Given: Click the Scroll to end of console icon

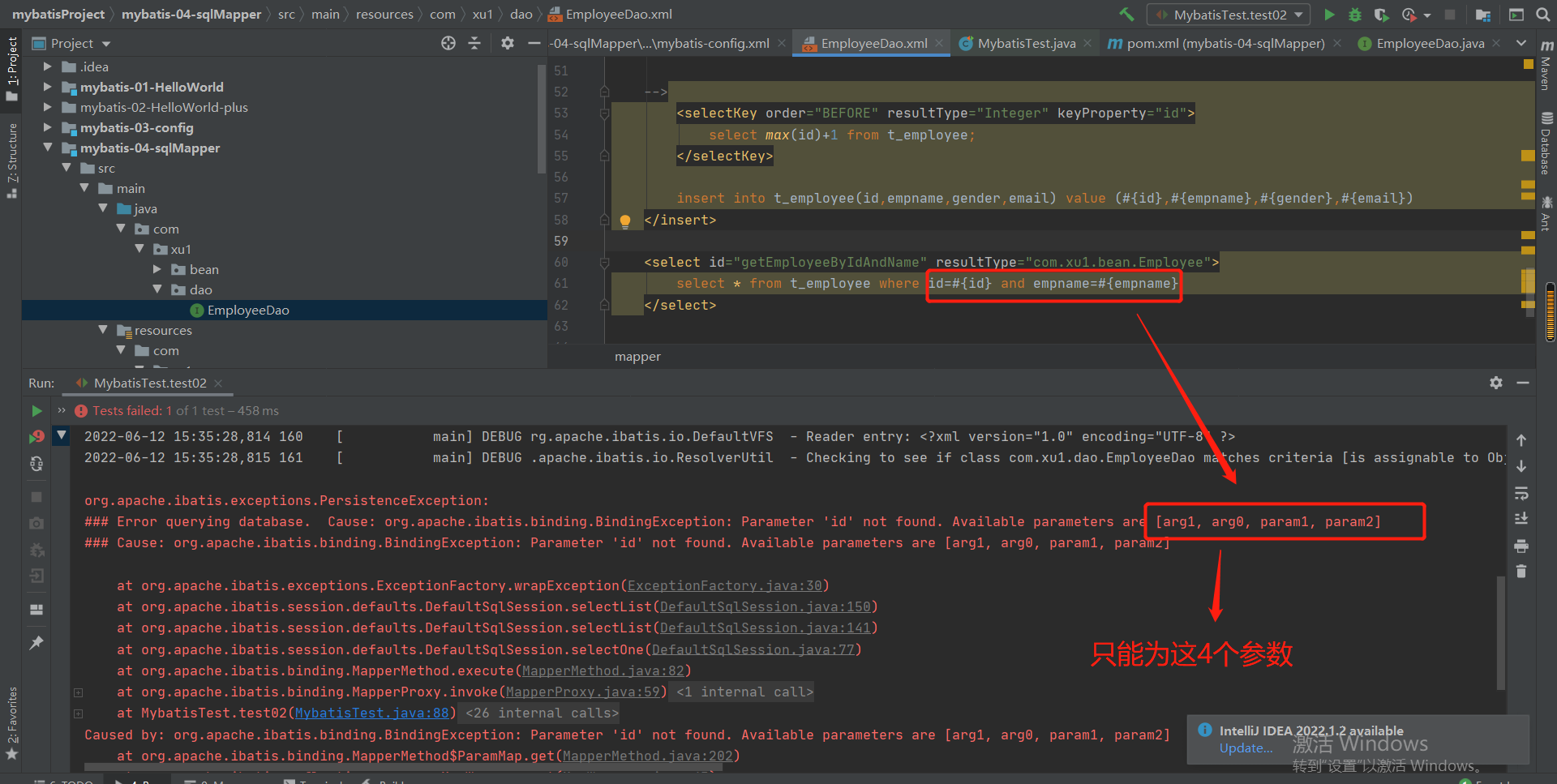Looking at the screenshot, I should tap(1521, 519).
